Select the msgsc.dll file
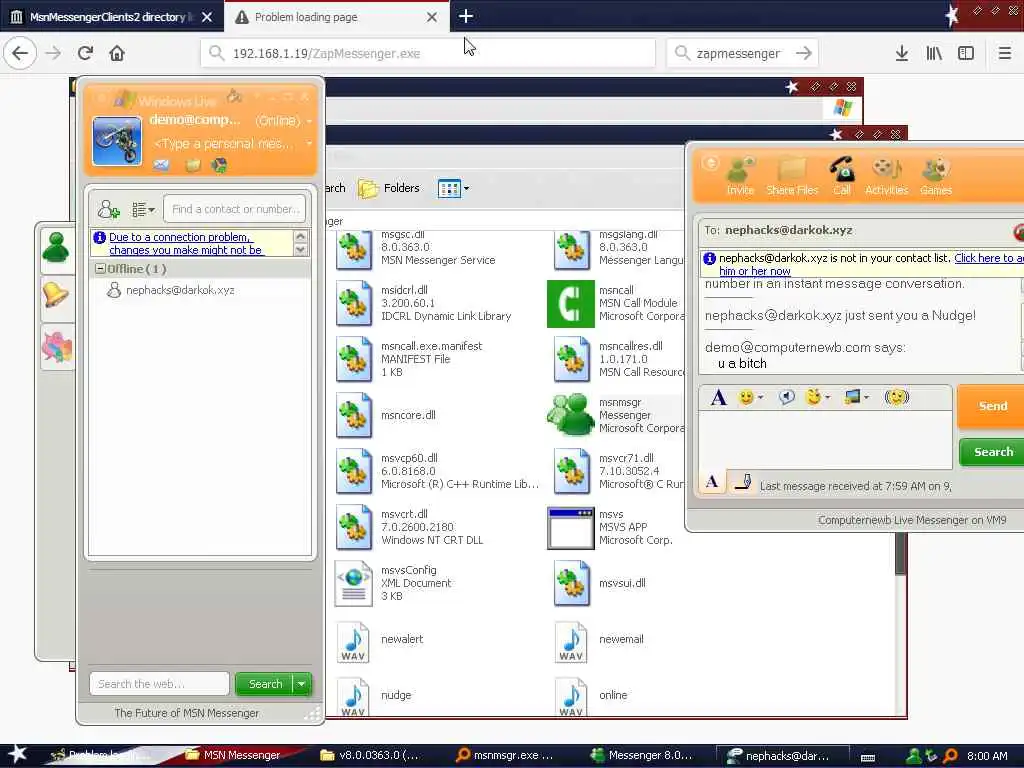 (415, 248)
